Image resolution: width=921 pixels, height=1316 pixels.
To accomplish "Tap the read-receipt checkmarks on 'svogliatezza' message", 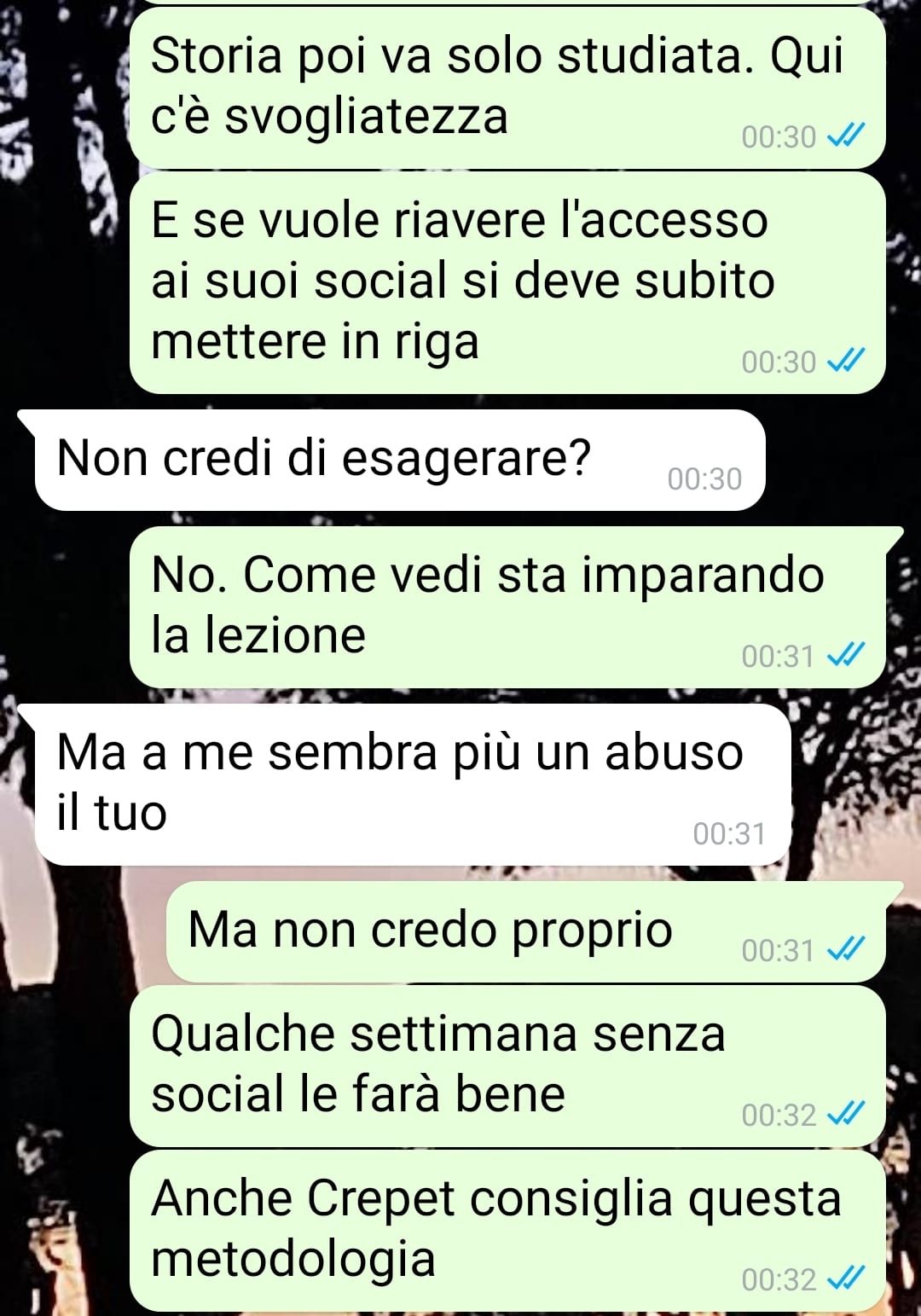I will (846, 136).
